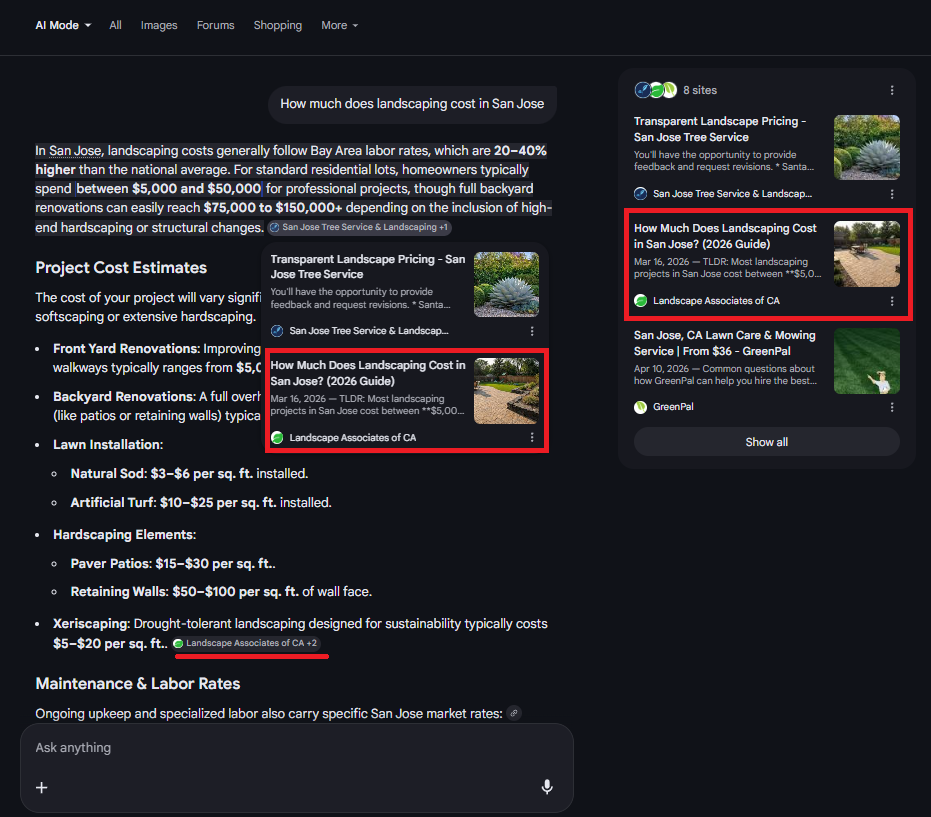
Task: Switch to the Images tab
Action: [159, 26]
